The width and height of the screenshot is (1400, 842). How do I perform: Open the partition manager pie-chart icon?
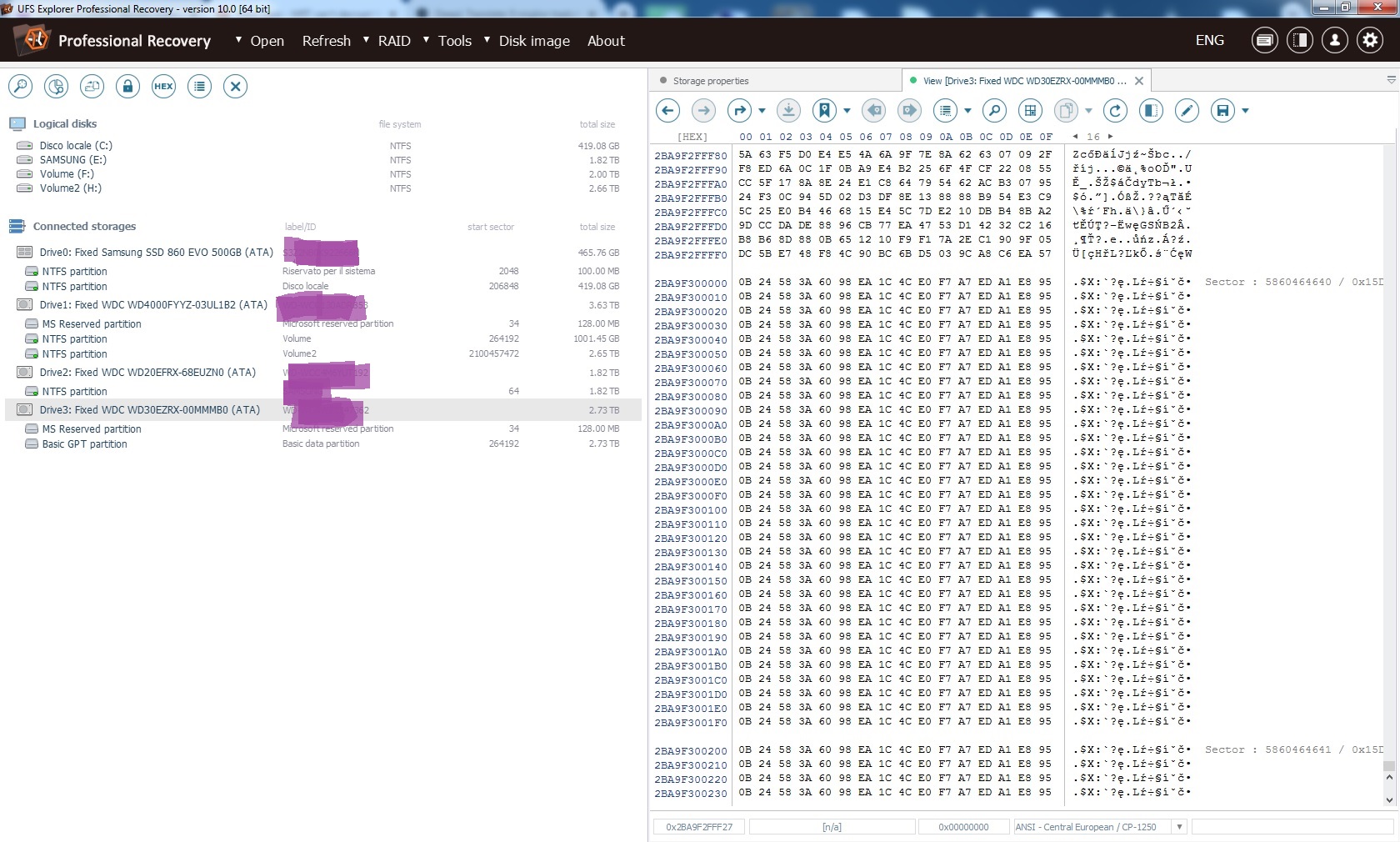[x=56, y=86]
